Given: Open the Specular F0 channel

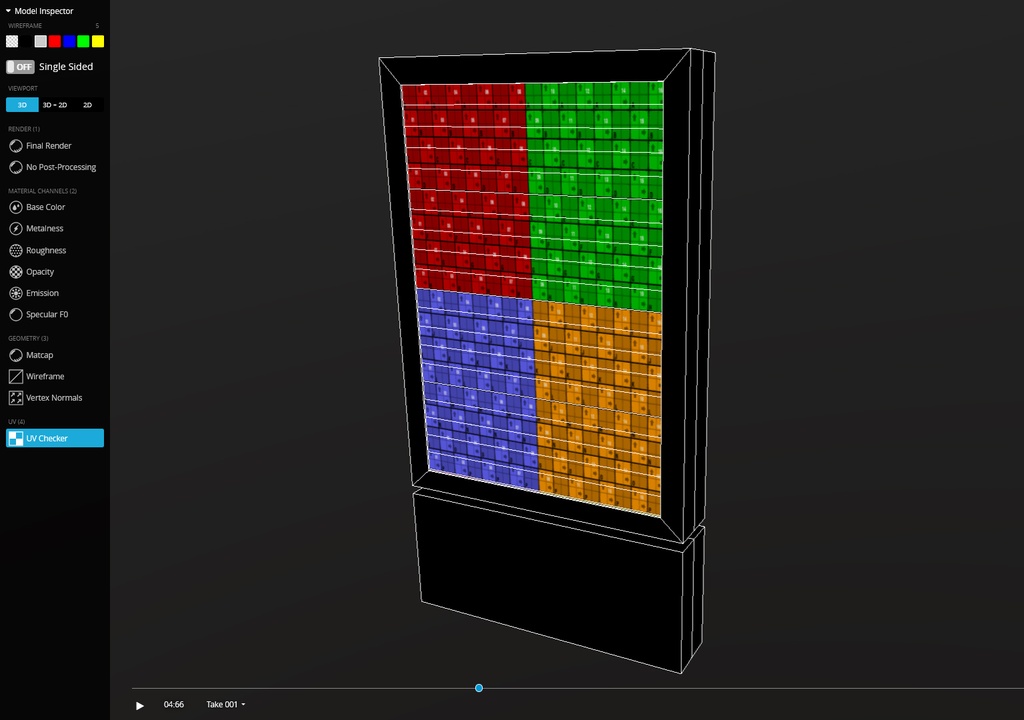Looking at the screenshot, I should pos(16,315).
